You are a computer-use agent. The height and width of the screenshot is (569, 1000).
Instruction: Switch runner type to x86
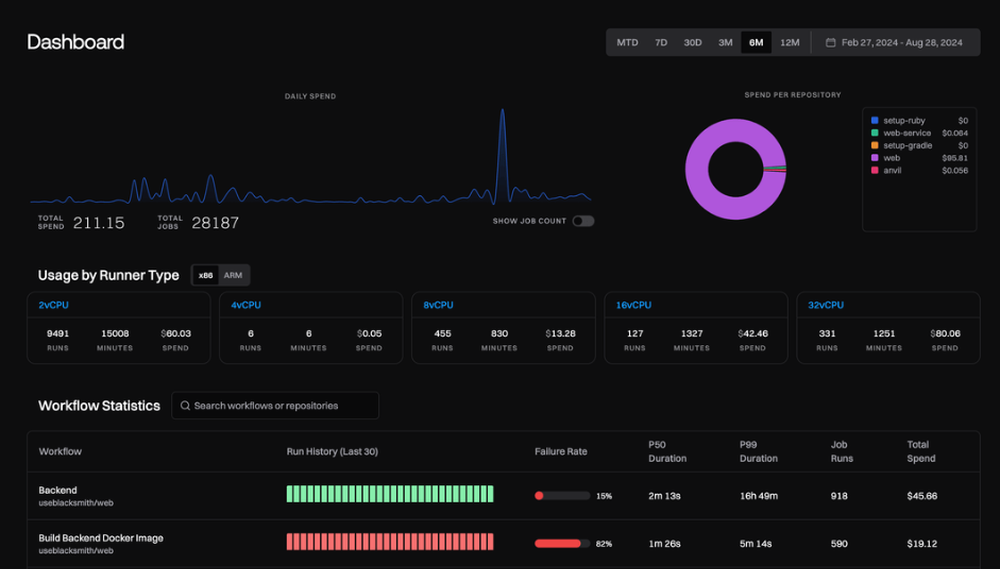click(205, 276)
